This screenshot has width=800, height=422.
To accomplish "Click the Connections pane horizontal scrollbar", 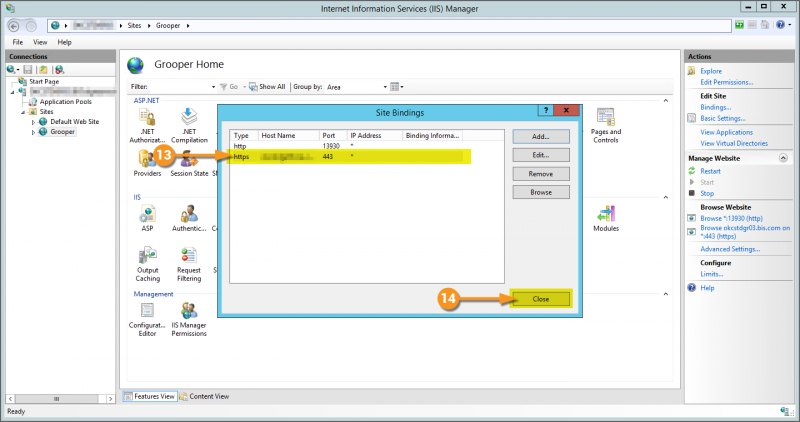I will pyautogui.click(x=60, y=399).
